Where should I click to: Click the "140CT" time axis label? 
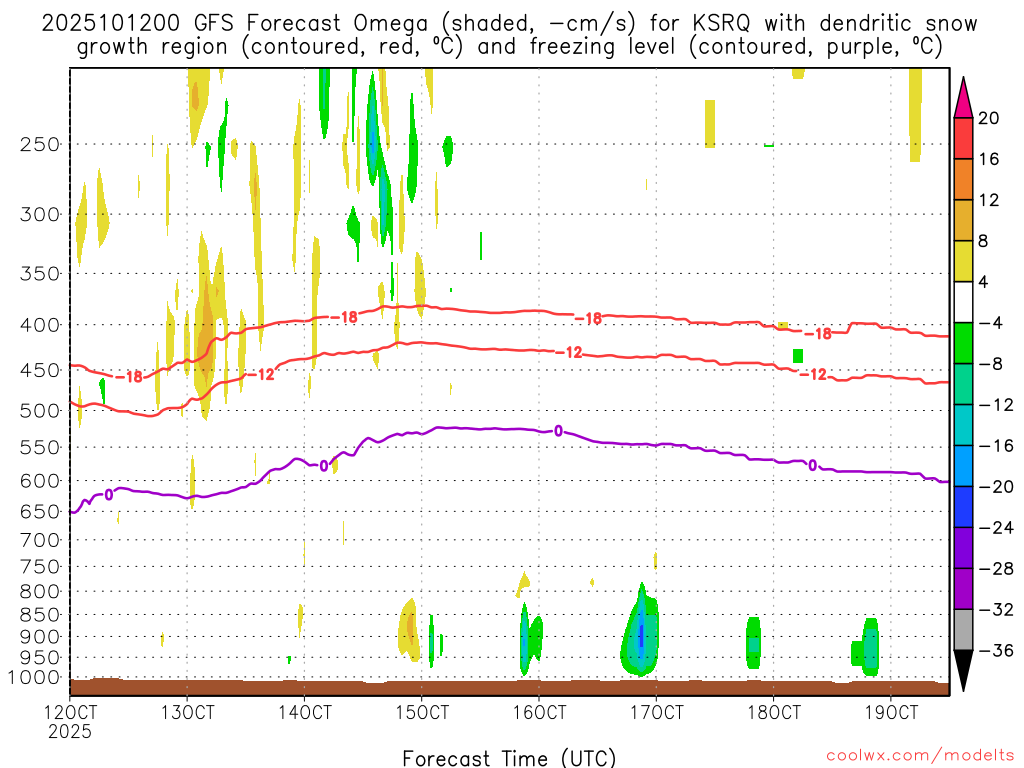304,712
